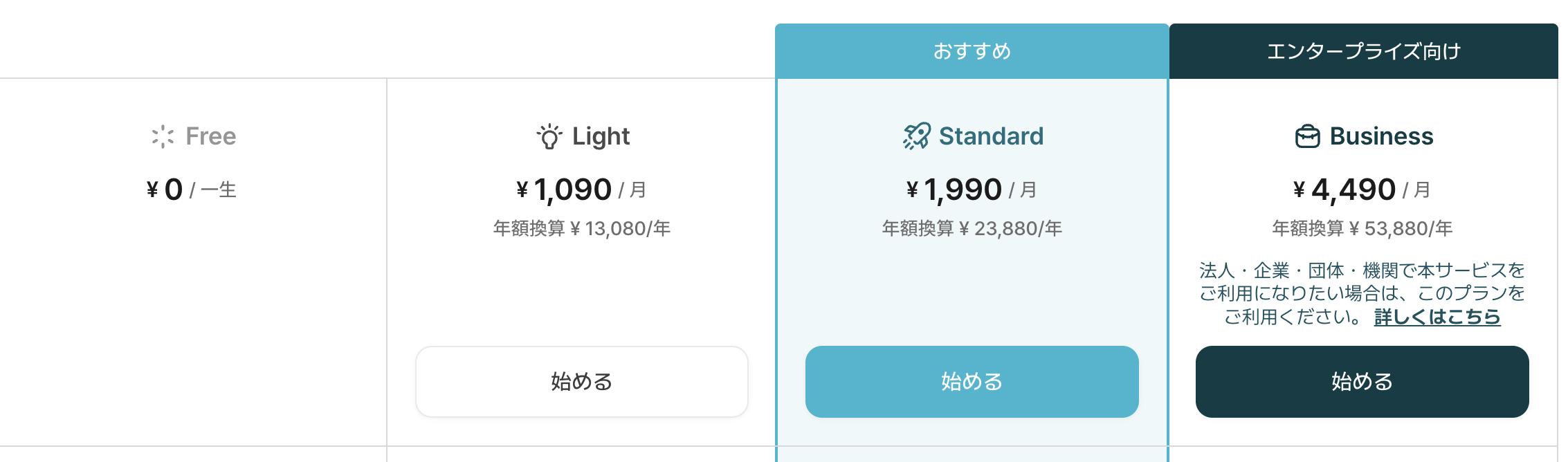Click the 年額換算 ¥23,880/年 text

click(x=972, y=228)
